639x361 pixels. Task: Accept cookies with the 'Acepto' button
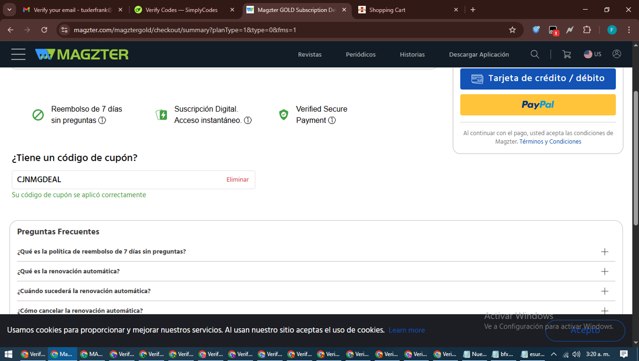585,330
